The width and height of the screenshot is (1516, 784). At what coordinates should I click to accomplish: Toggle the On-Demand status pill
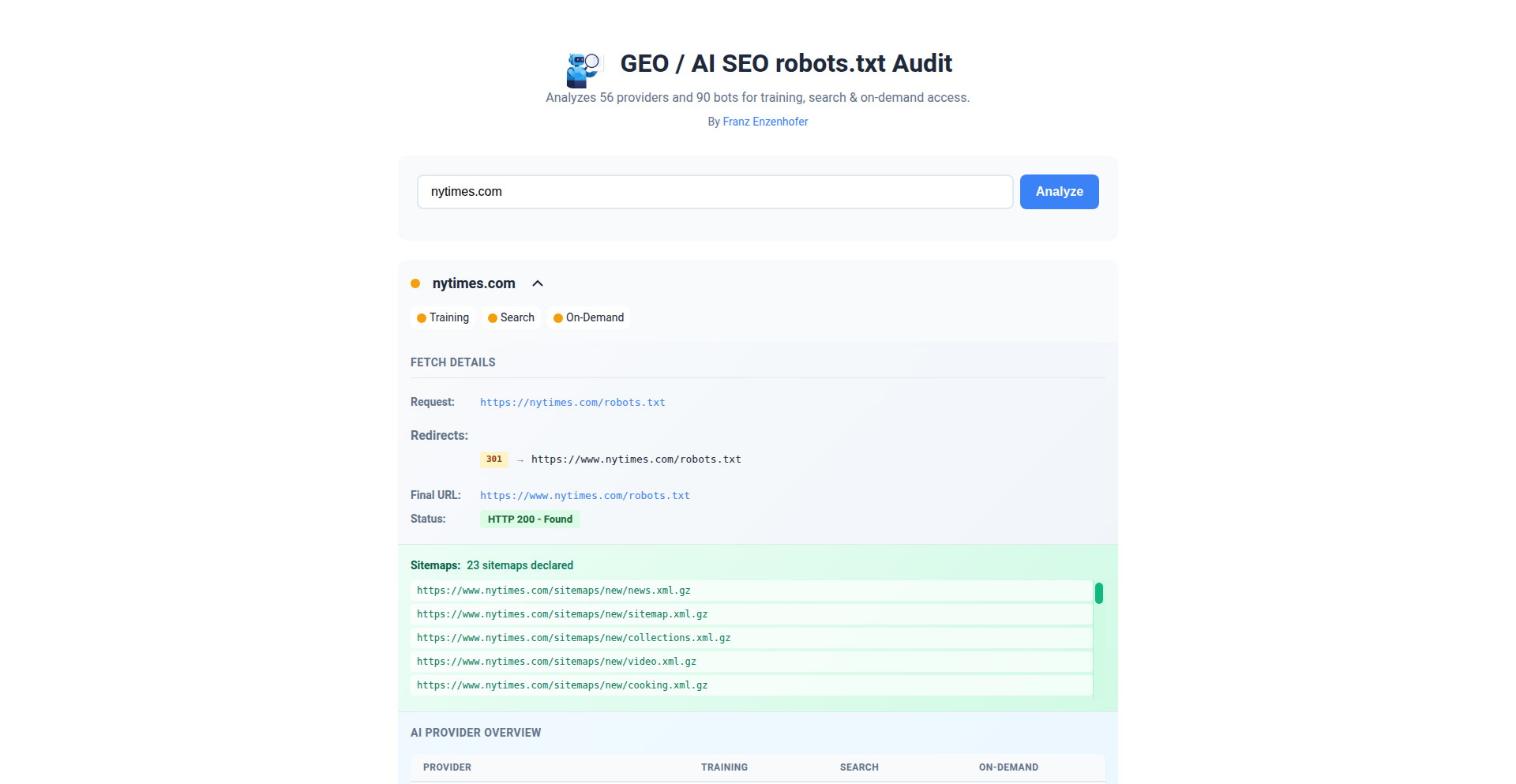(x=588, y=317)
